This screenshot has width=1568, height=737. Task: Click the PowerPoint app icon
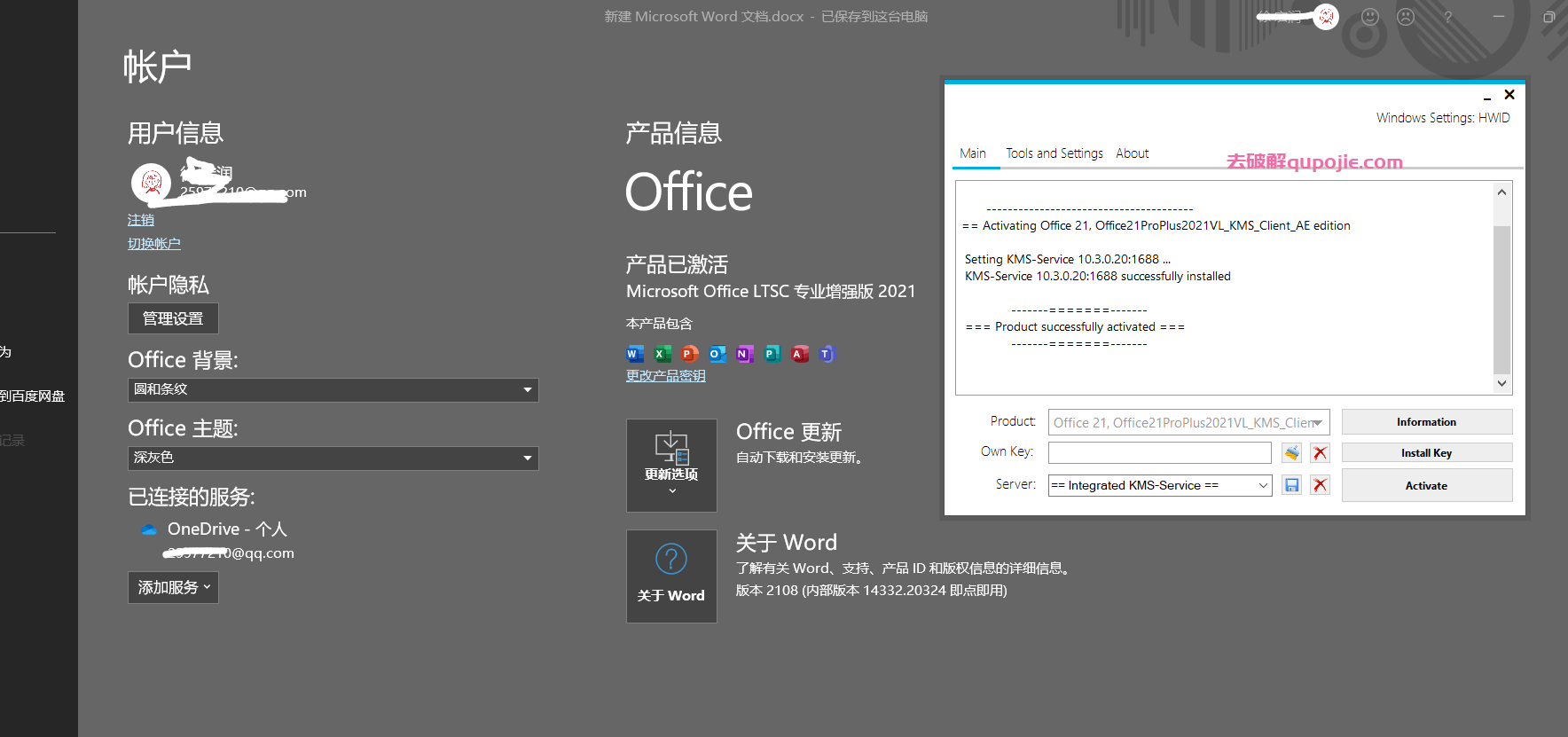click(690, 354)
